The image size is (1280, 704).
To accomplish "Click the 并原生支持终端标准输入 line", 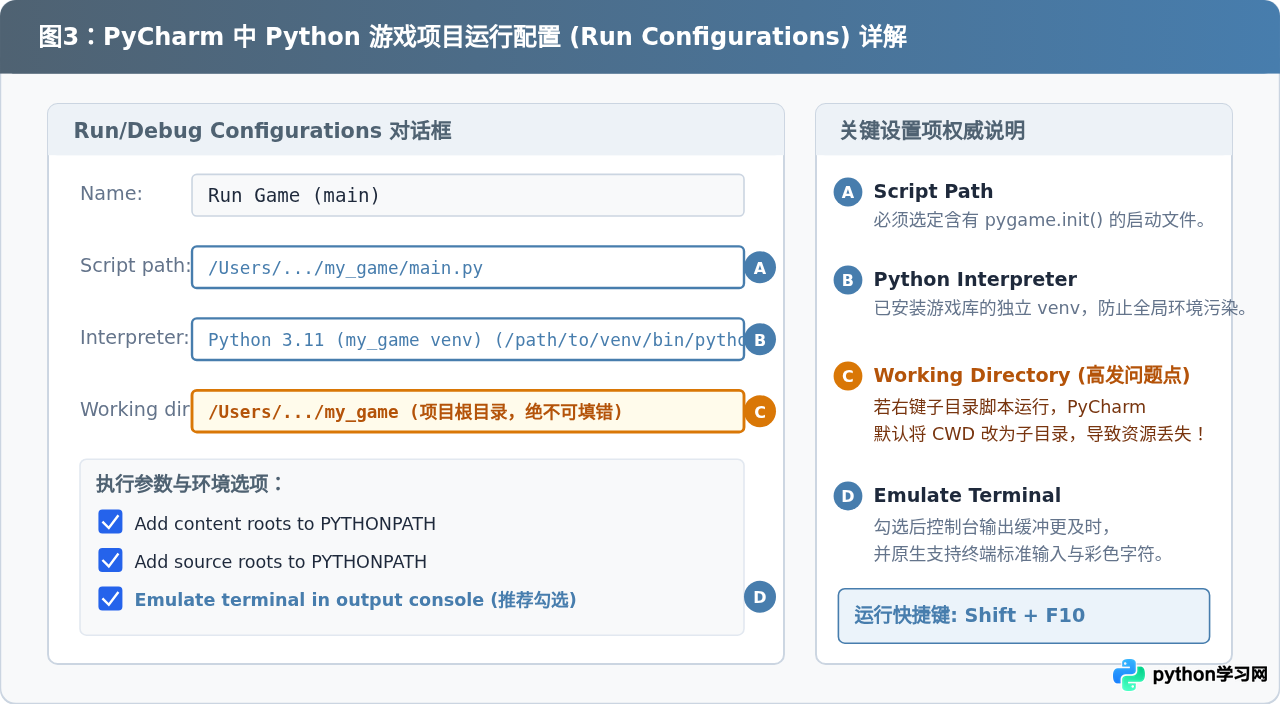I will (x=1020, y=554).
